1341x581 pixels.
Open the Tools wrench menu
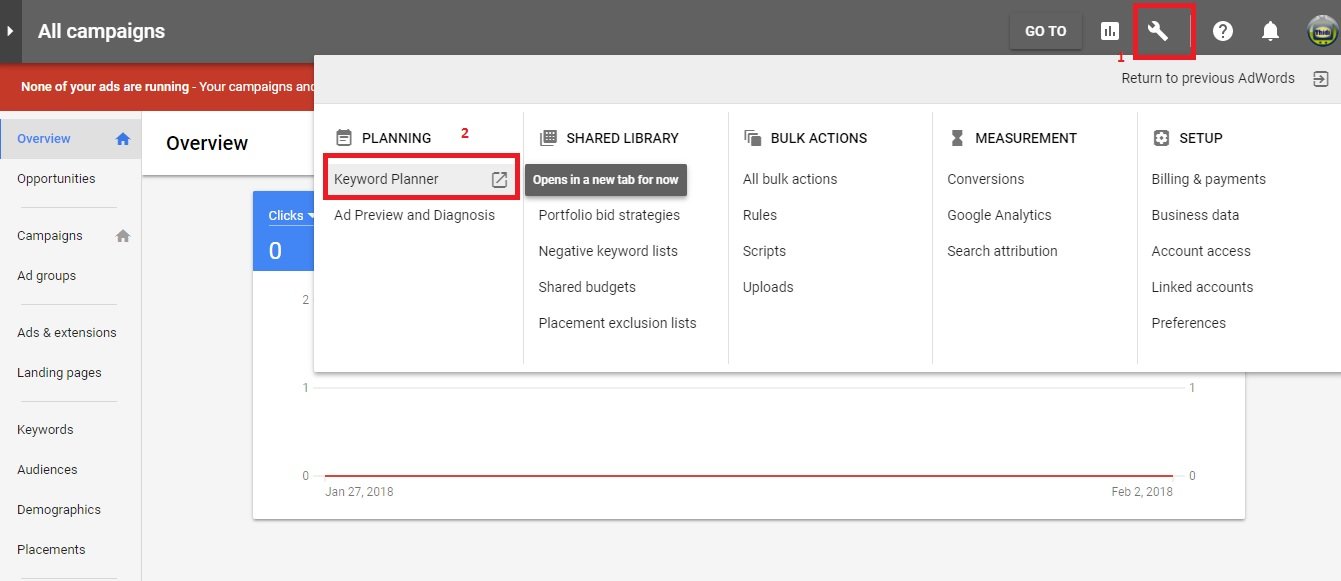[1161, 31]
